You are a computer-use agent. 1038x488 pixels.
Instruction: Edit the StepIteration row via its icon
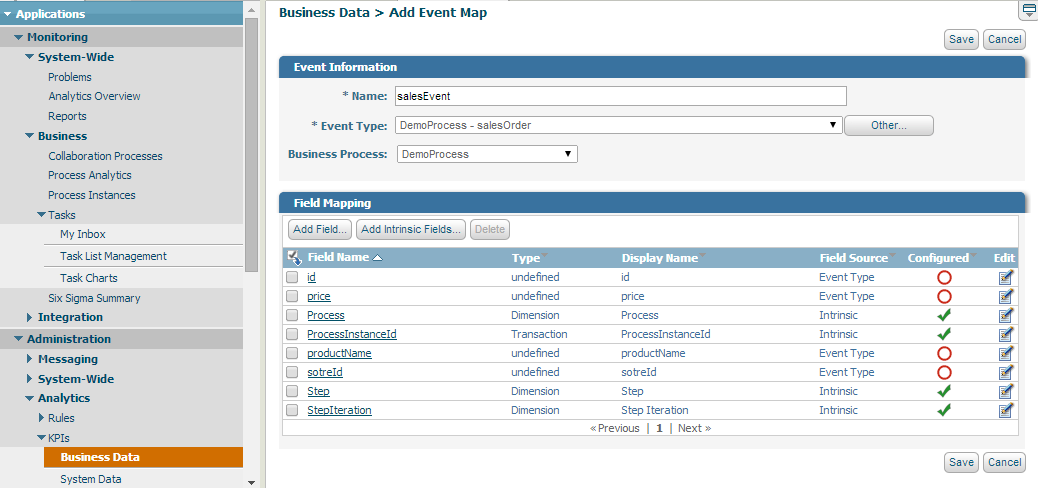(x=1006, y=410)
